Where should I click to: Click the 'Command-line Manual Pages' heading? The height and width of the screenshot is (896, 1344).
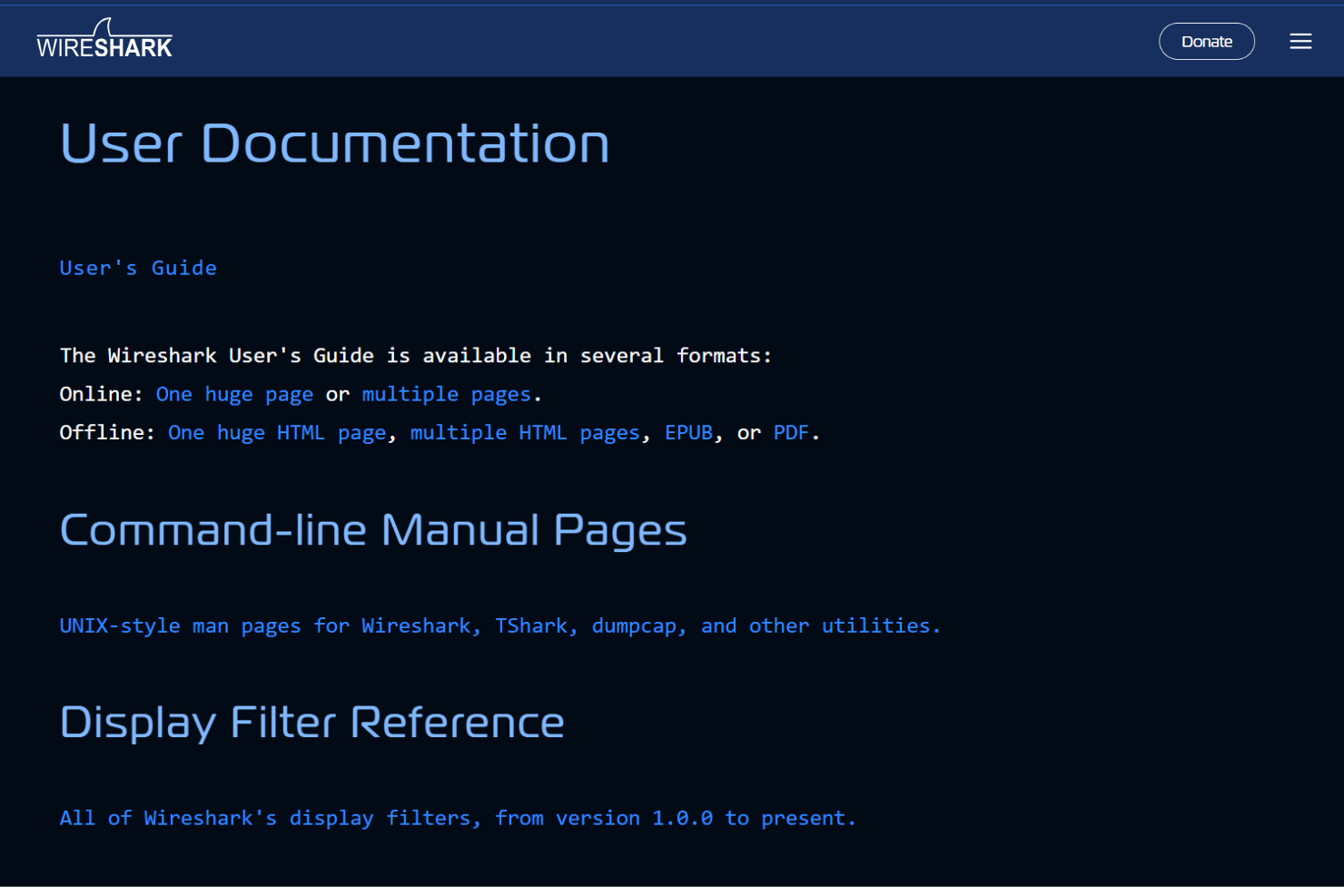tap(373, 530)
